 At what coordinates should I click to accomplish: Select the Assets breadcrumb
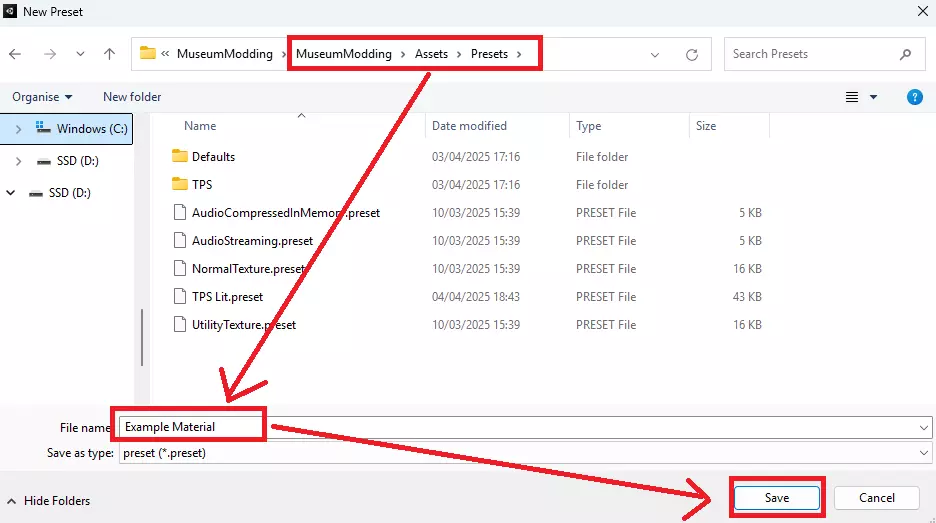click(431, 54)
